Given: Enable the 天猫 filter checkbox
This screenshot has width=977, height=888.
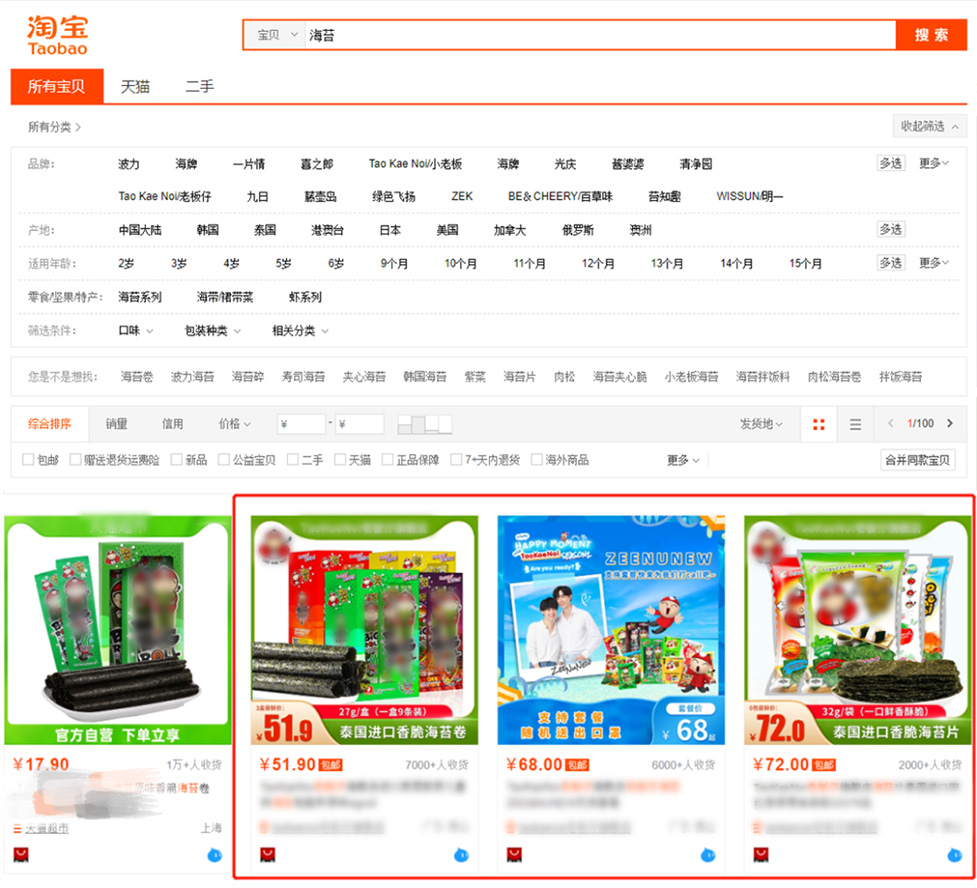Looking at the screenshot, I should tap(340, 460).
